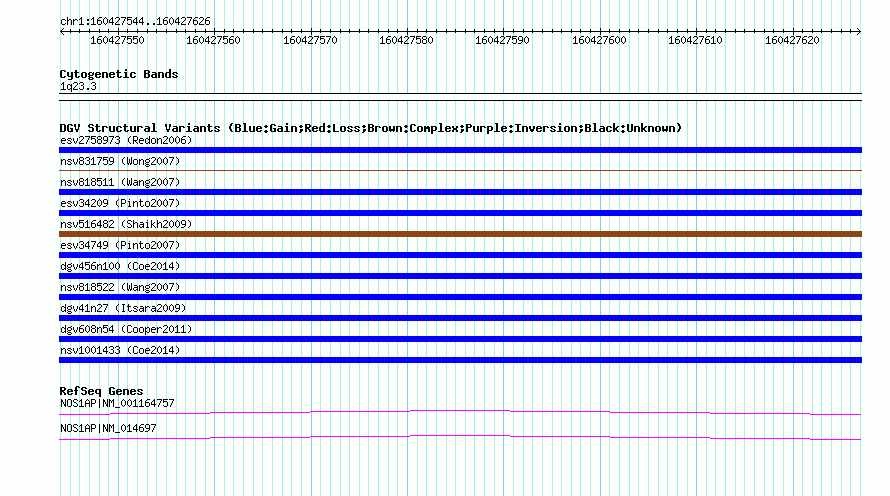The width and height of the screenshot is (890, 496).
Task: Open variant nsv516482 (Shaikh2009) label
Action: point(126,224)
